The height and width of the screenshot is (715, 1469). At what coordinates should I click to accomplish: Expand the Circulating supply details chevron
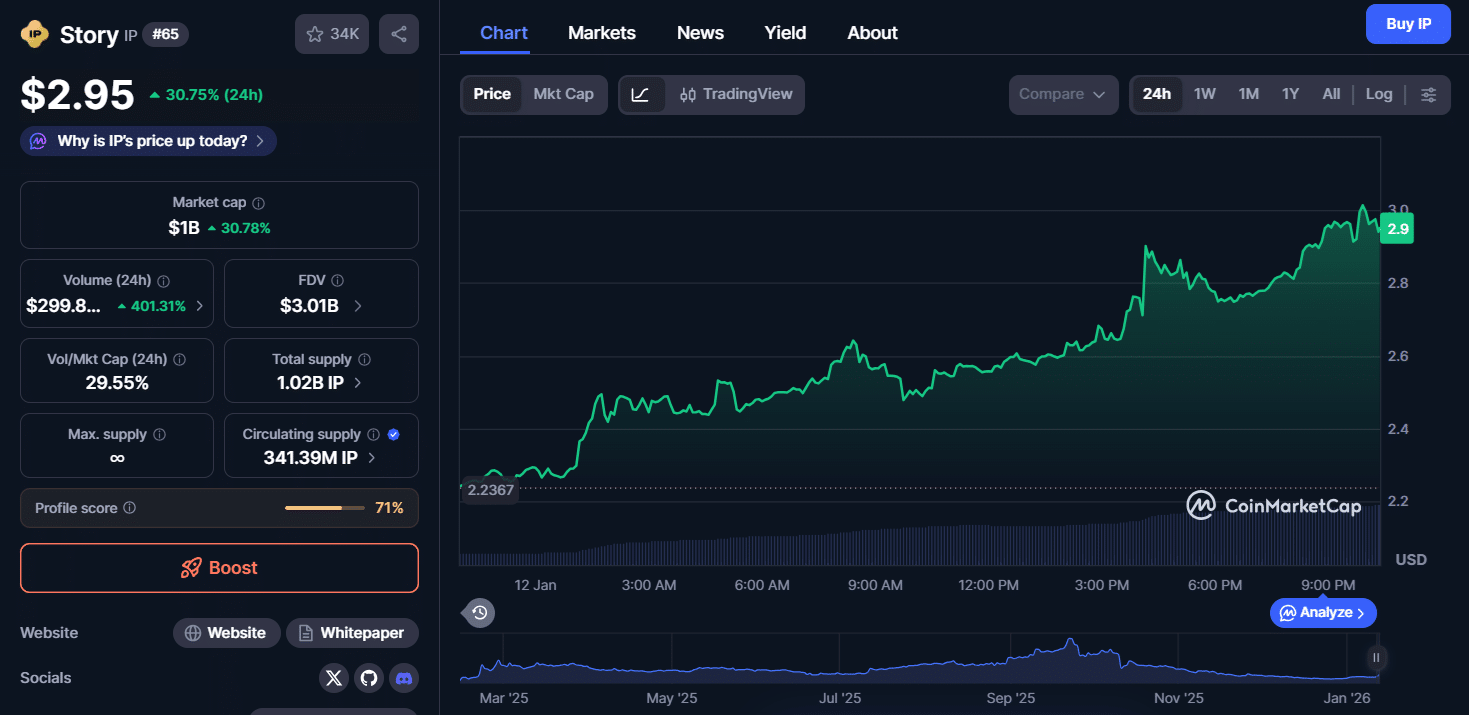coord(372,458)
